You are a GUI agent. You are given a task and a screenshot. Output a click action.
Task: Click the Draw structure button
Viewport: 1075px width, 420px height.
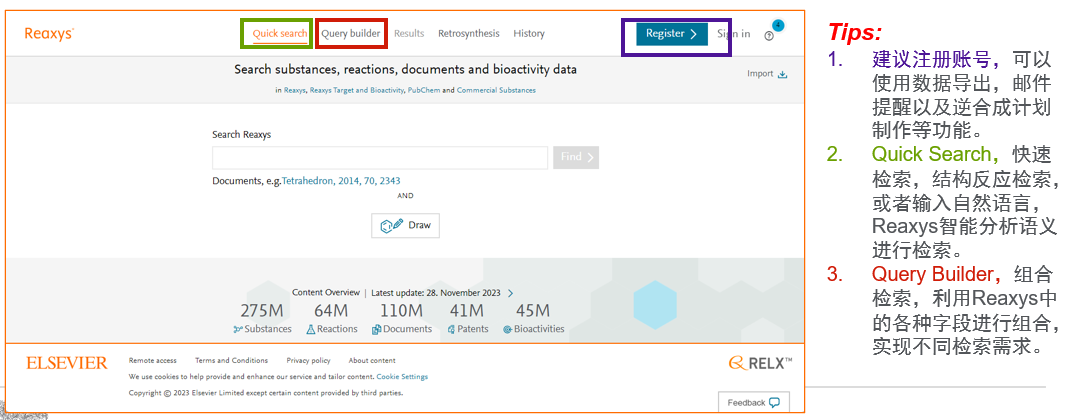coord(405,225)
